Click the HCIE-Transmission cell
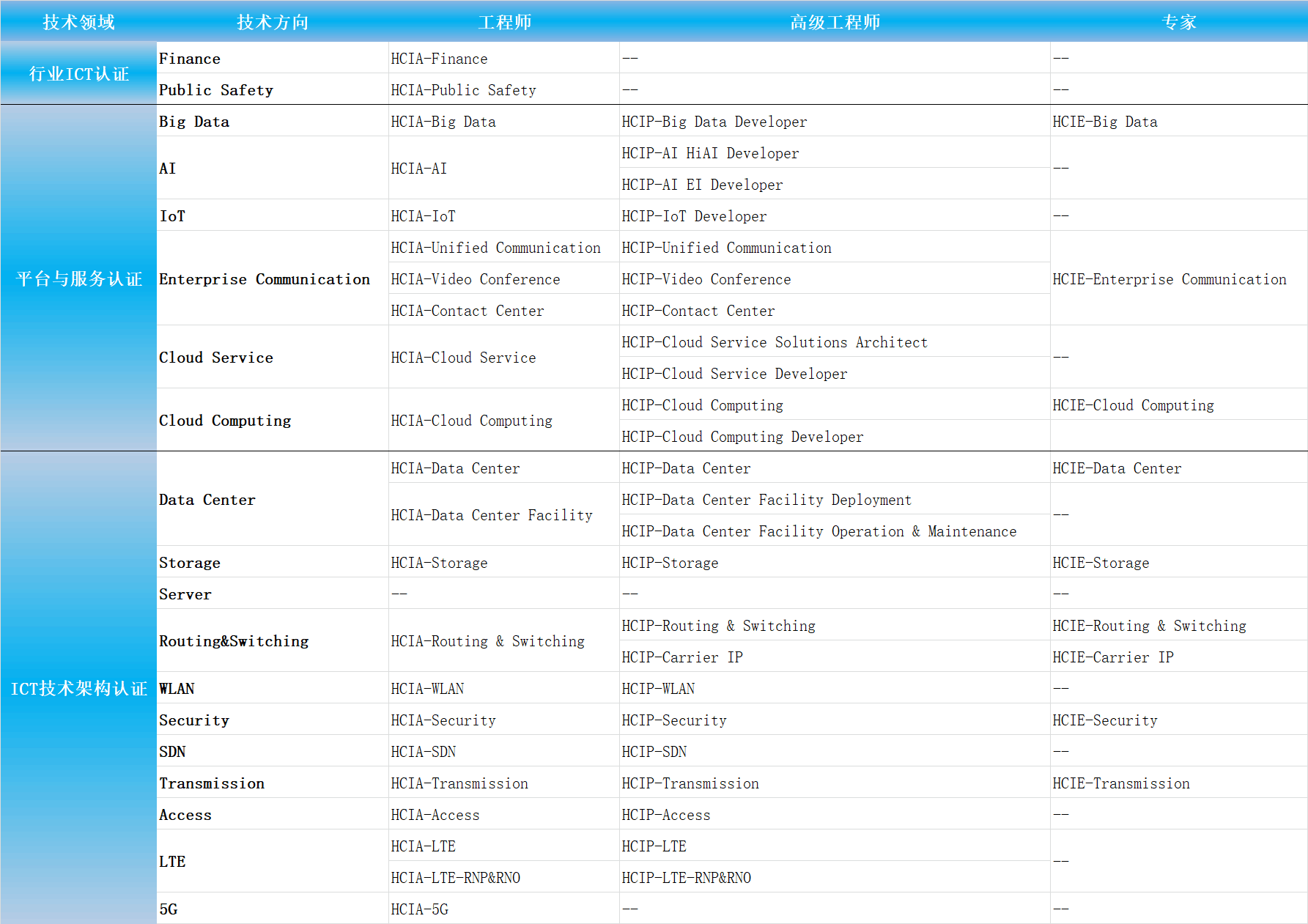Screen dimensions: 1308x924 (1120, 783)
